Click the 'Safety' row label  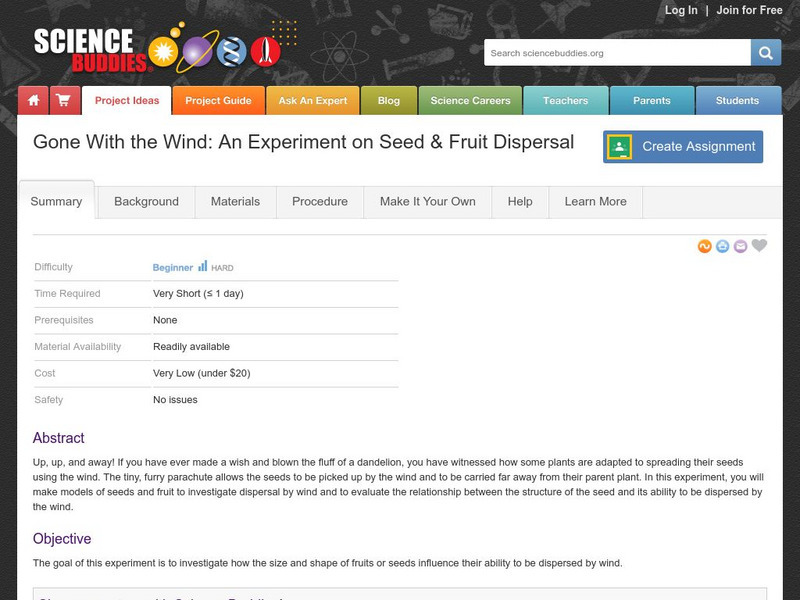pyautogui.click(x=49, y=399)
